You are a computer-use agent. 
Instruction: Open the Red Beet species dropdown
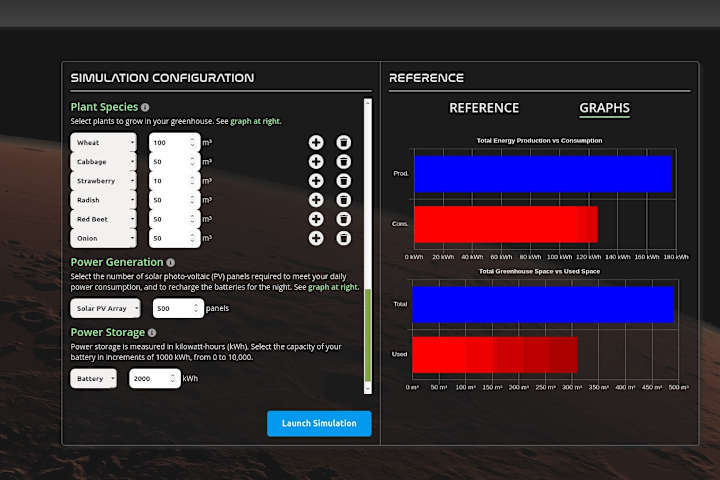103,219
